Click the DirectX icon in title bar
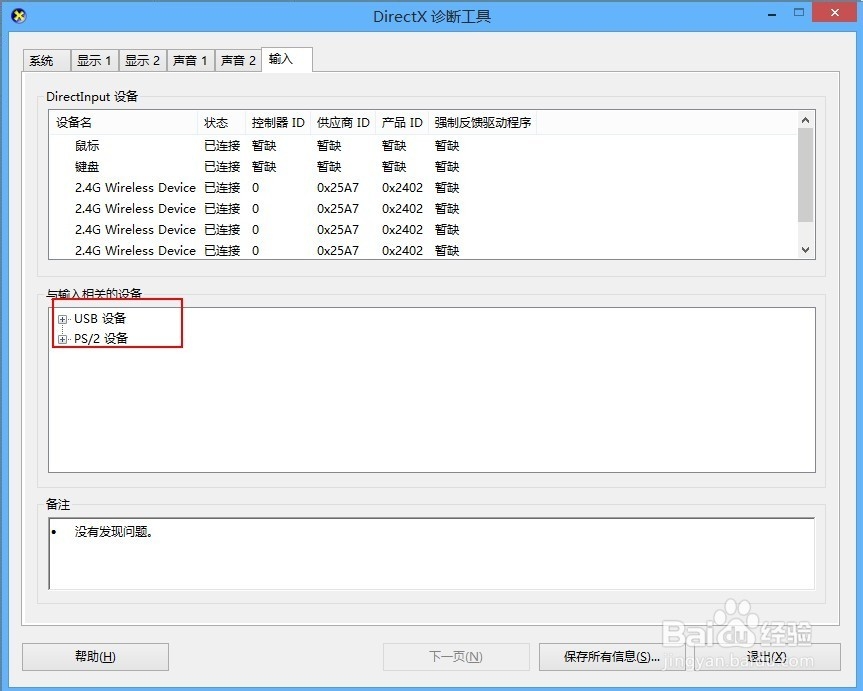Screen dimensions: 863x691 pos(19,16)
